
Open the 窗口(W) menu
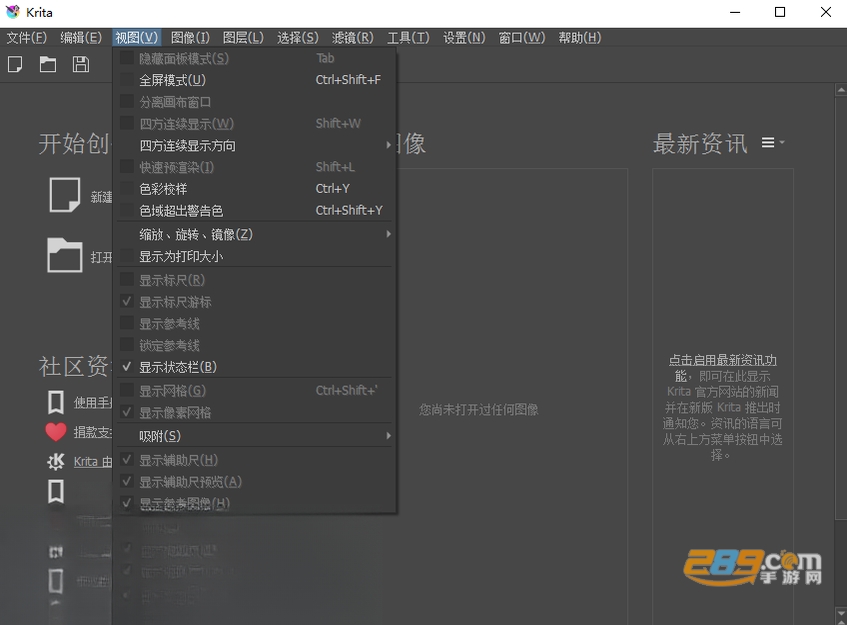pyautogui.click(x=521, y=38)
